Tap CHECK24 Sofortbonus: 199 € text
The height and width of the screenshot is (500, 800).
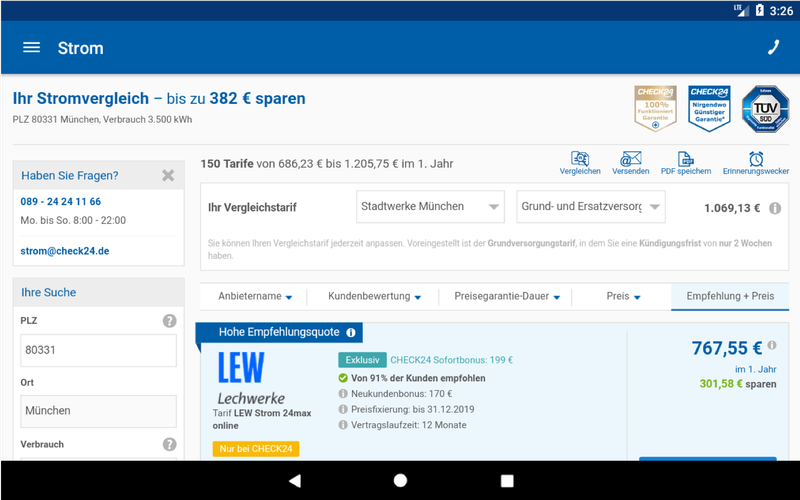[x=452, y=360]
